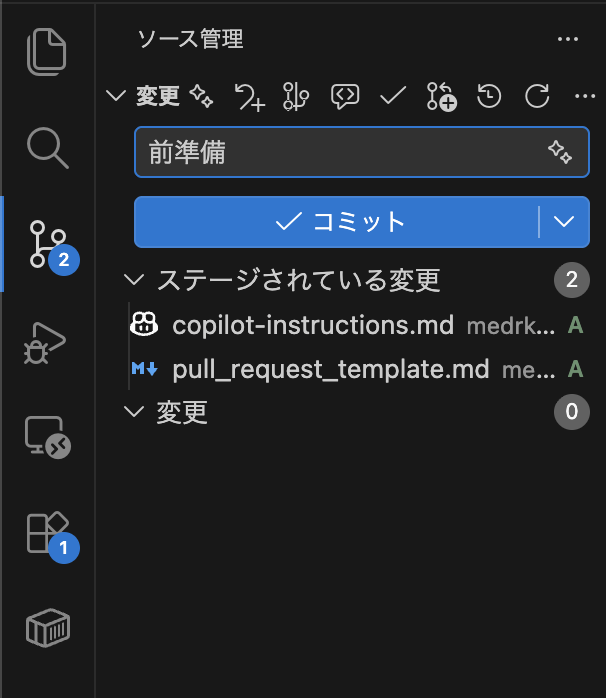Collapse the 変更 section with count 0
Screen dimensions: 606x698
(134, 412)
